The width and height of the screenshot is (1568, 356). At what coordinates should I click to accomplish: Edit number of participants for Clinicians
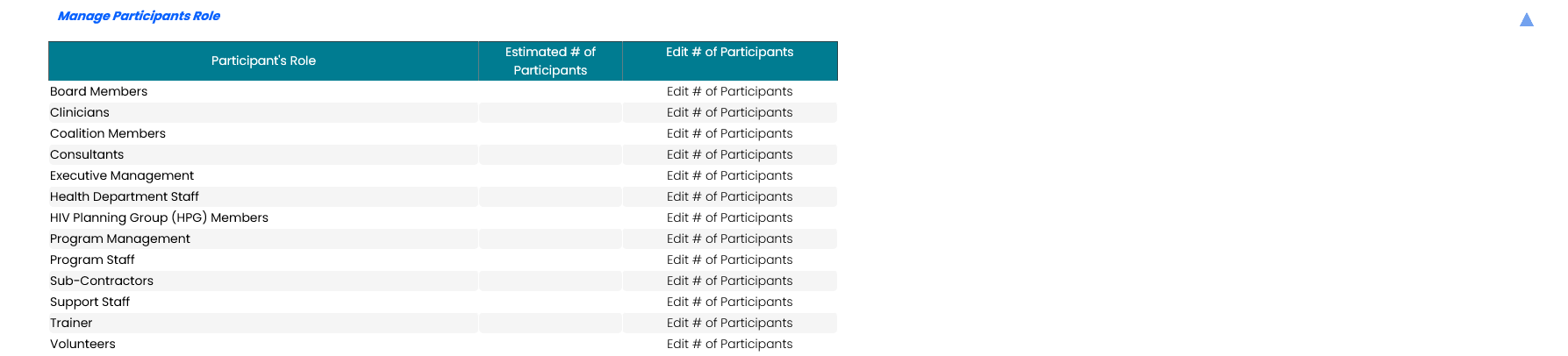coord(729,112)
